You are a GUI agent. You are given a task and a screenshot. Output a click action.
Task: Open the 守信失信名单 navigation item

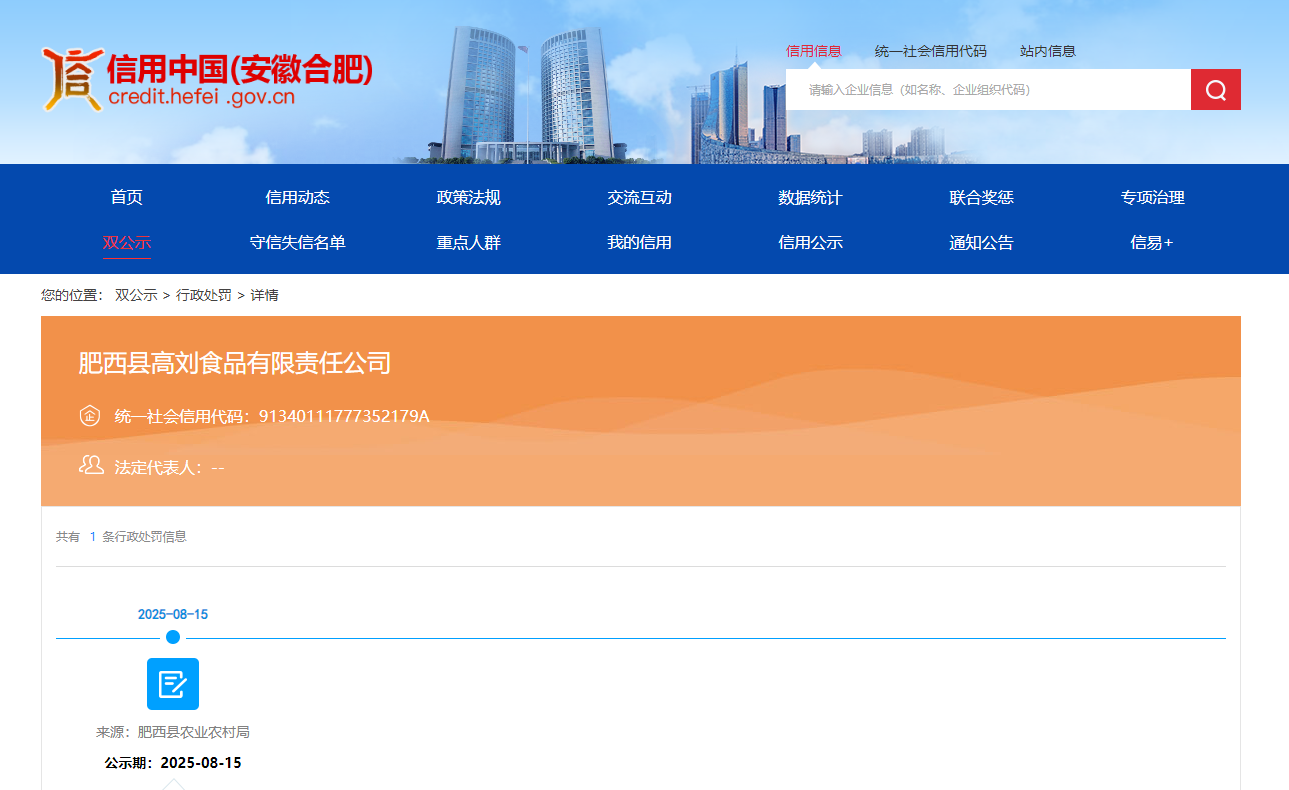pos(297,242)
